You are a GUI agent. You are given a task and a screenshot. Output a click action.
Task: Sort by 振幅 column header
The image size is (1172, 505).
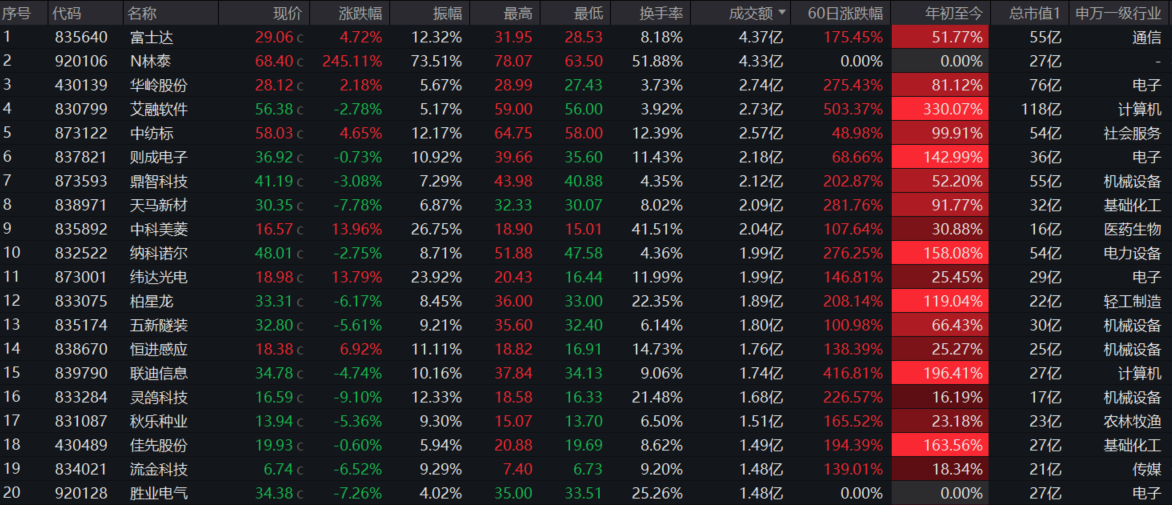coord(447,13)
